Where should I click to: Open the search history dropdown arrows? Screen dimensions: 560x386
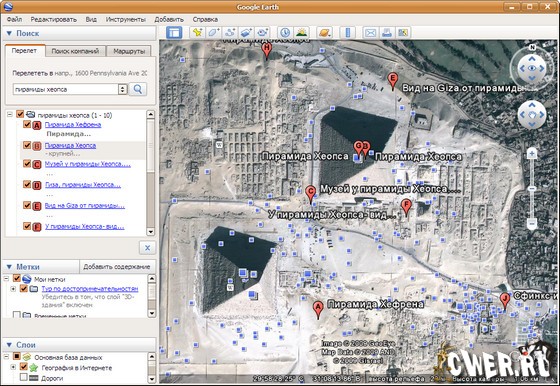tap(122, 89)
